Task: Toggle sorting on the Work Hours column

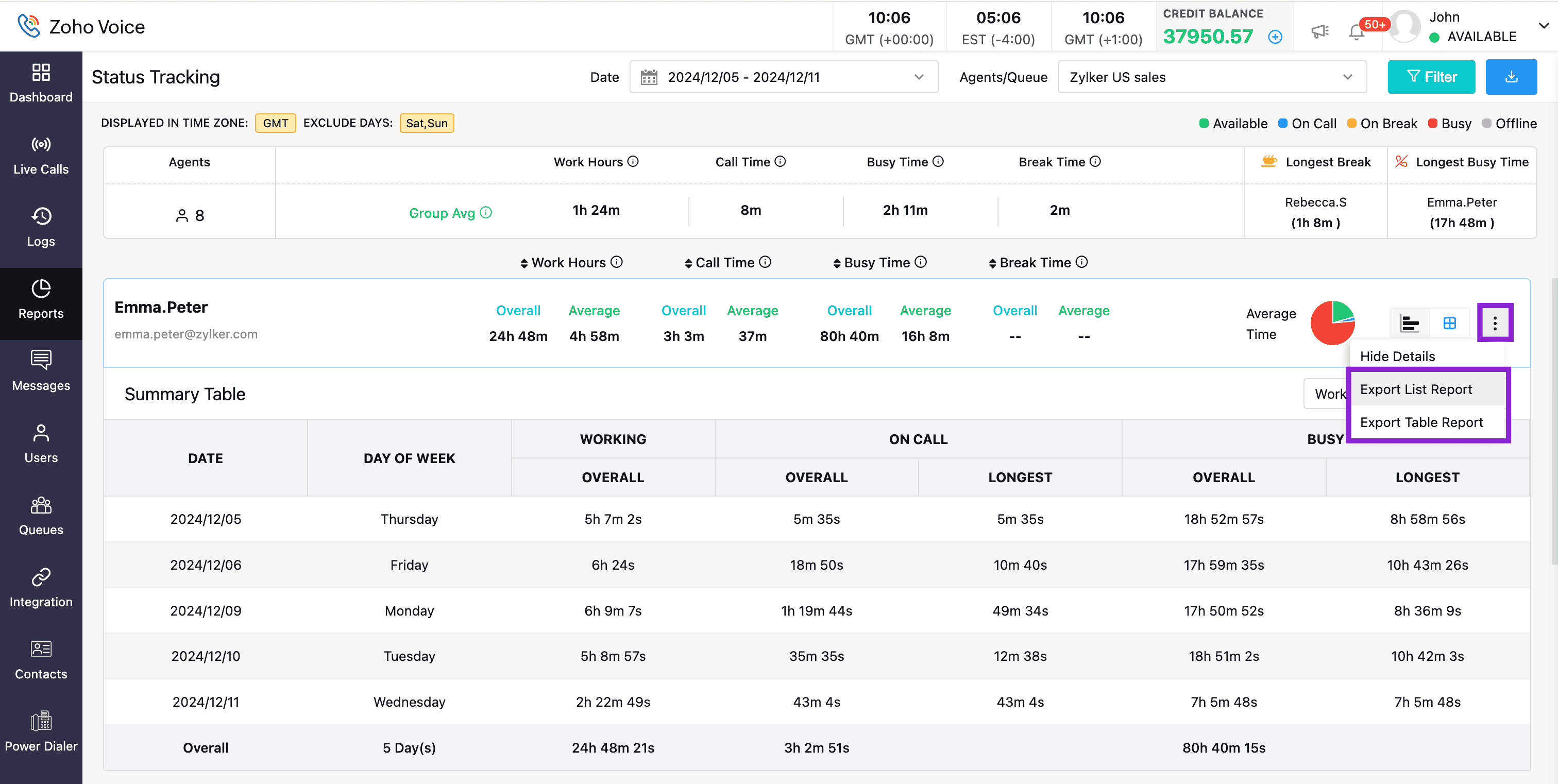Action: coord(524,263)
